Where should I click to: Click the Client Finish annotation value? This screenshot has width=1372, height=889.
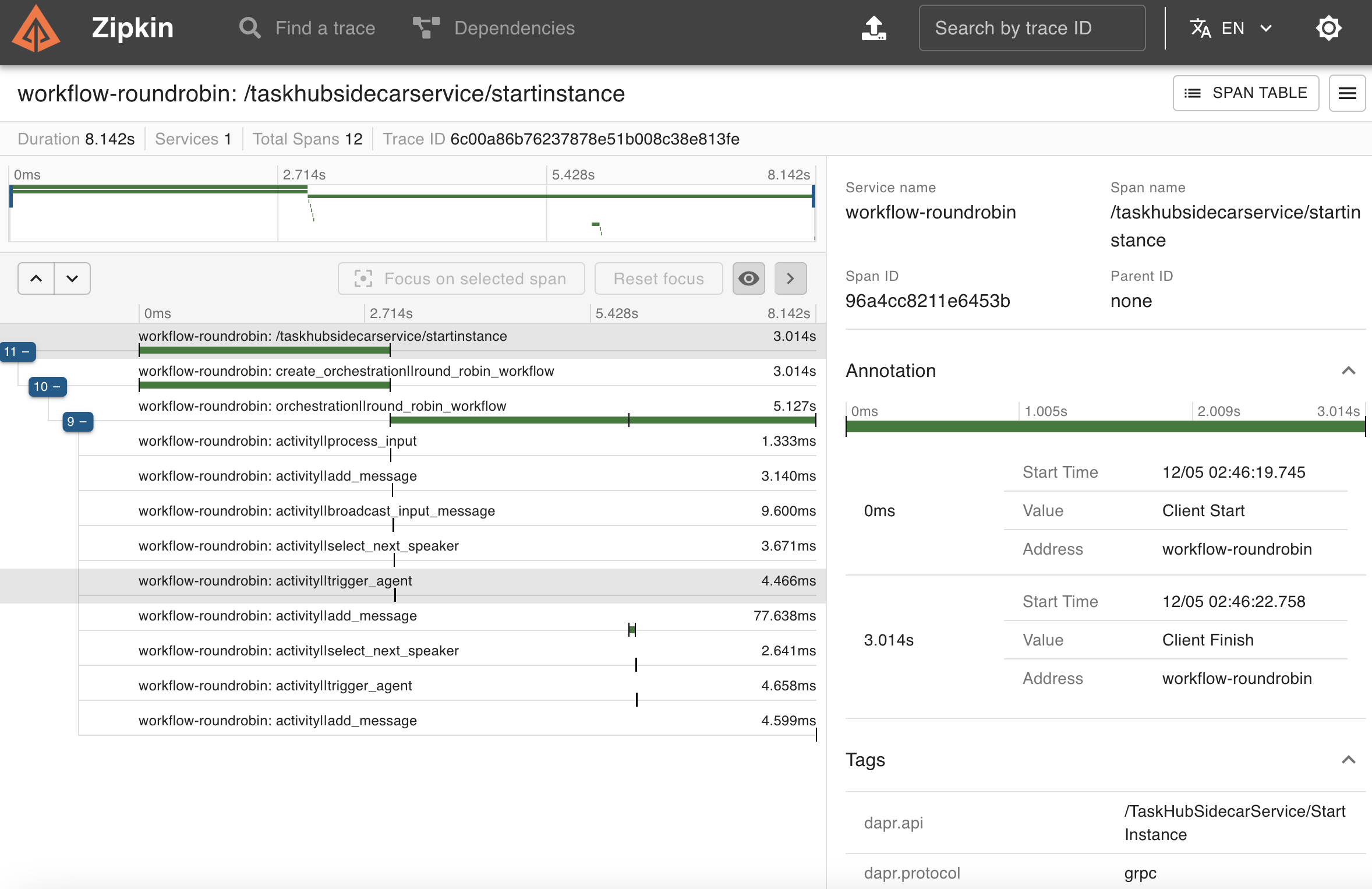point(1208,640)
